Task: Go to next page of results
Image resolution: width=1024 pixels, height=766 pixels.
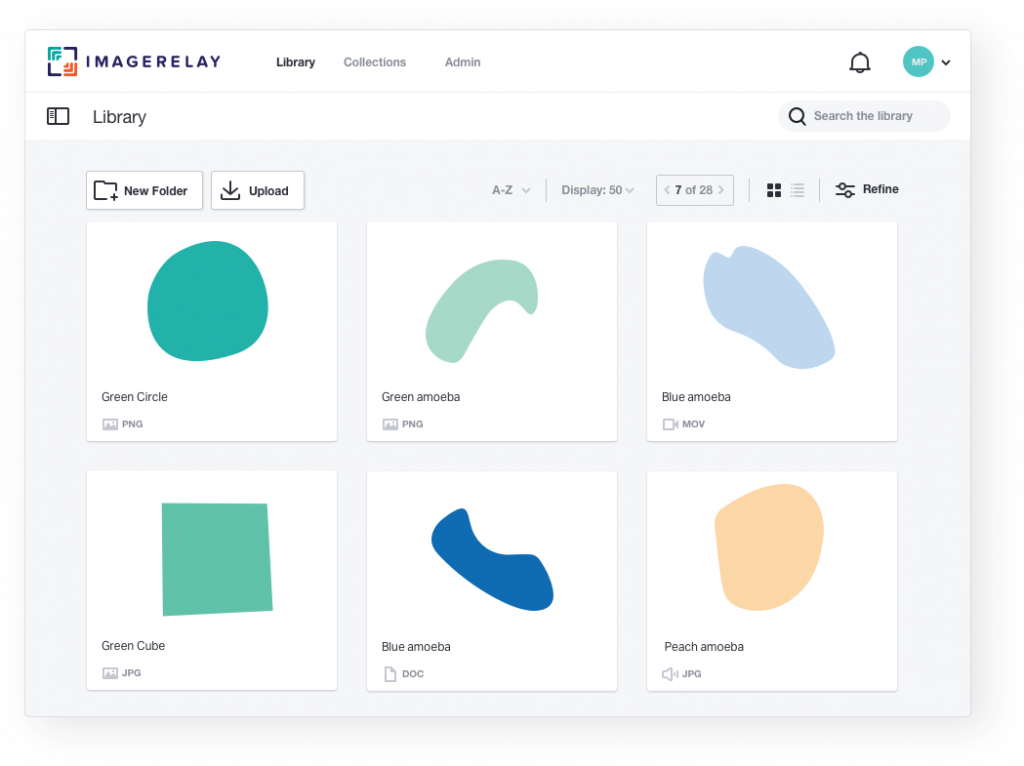Action: pos(722,189)
